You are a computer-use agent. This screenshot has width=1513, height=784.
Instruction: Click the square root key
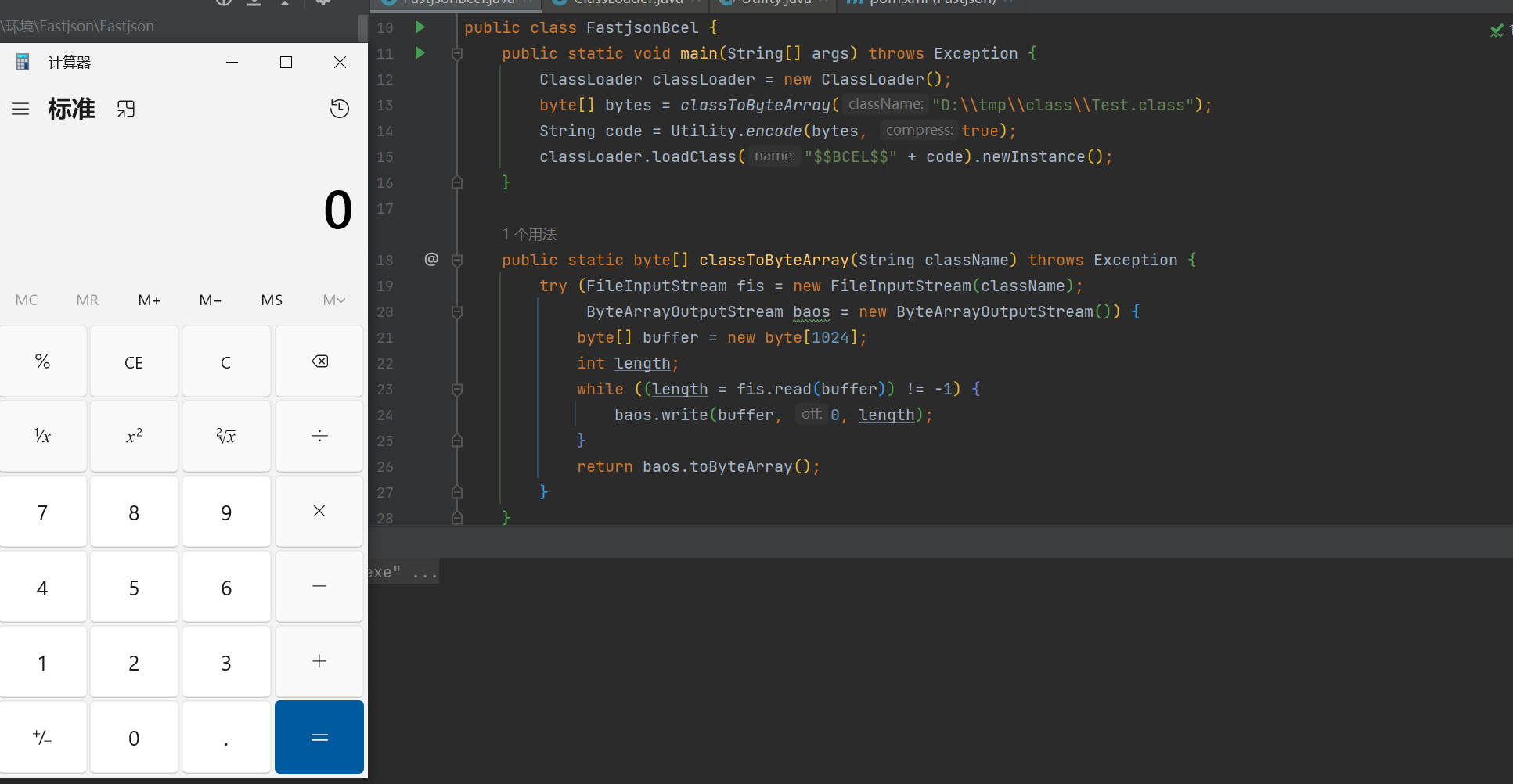pyautogui.click(x=226, y=437)
